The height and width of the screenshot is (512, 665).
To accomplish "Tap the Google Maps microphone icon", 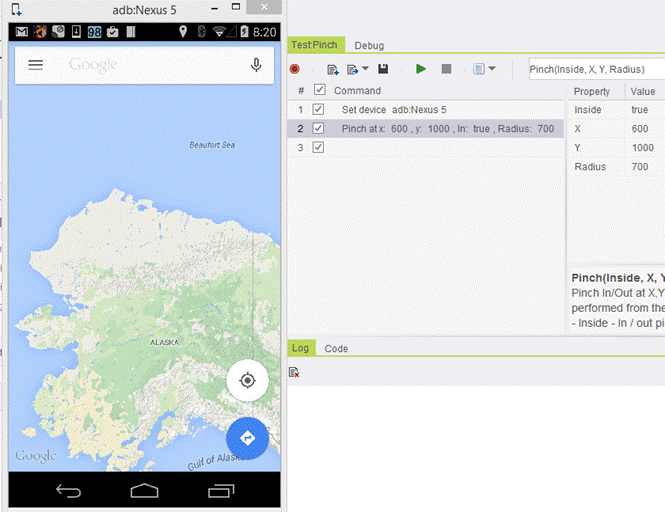I will tap(256, 65).
